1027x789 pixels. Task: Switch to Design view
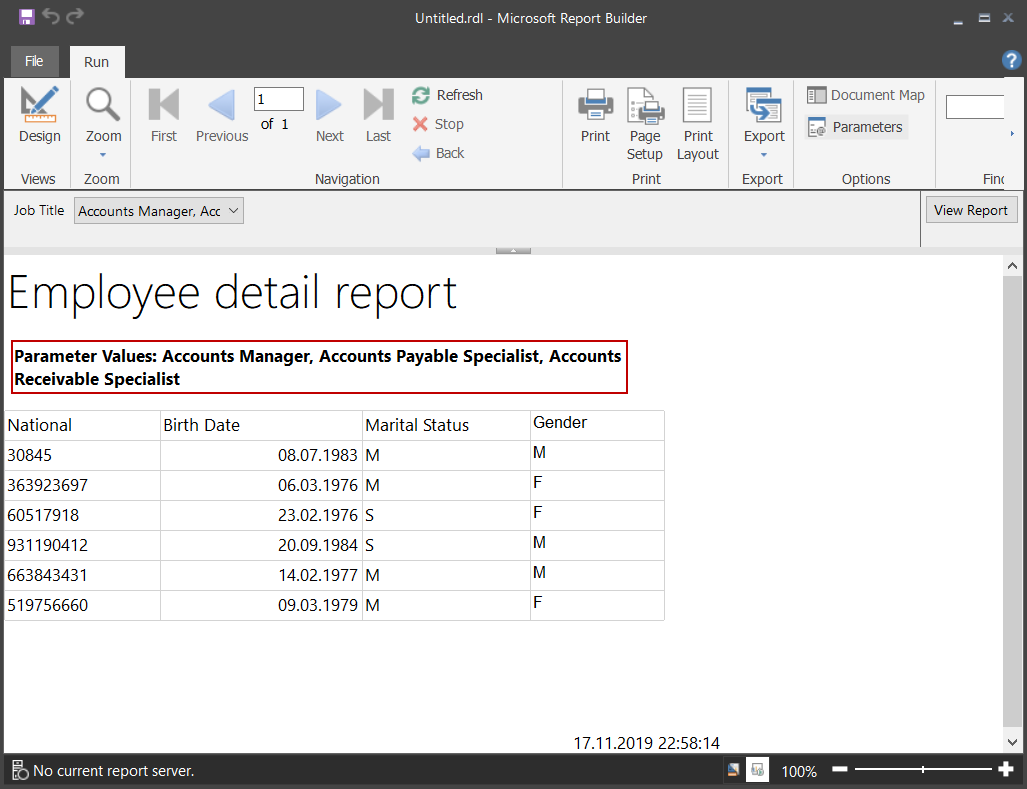pos(40,117)
